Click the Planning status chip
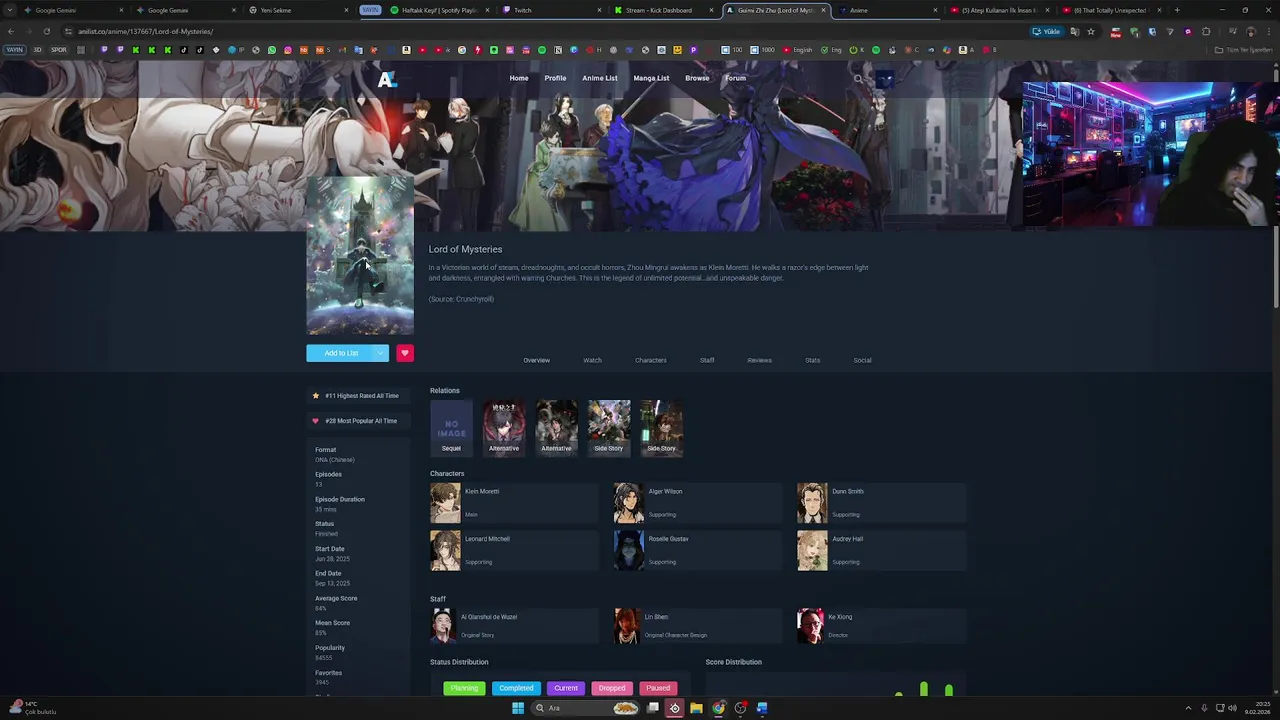The image size is (1280, 720). (464, 688)
